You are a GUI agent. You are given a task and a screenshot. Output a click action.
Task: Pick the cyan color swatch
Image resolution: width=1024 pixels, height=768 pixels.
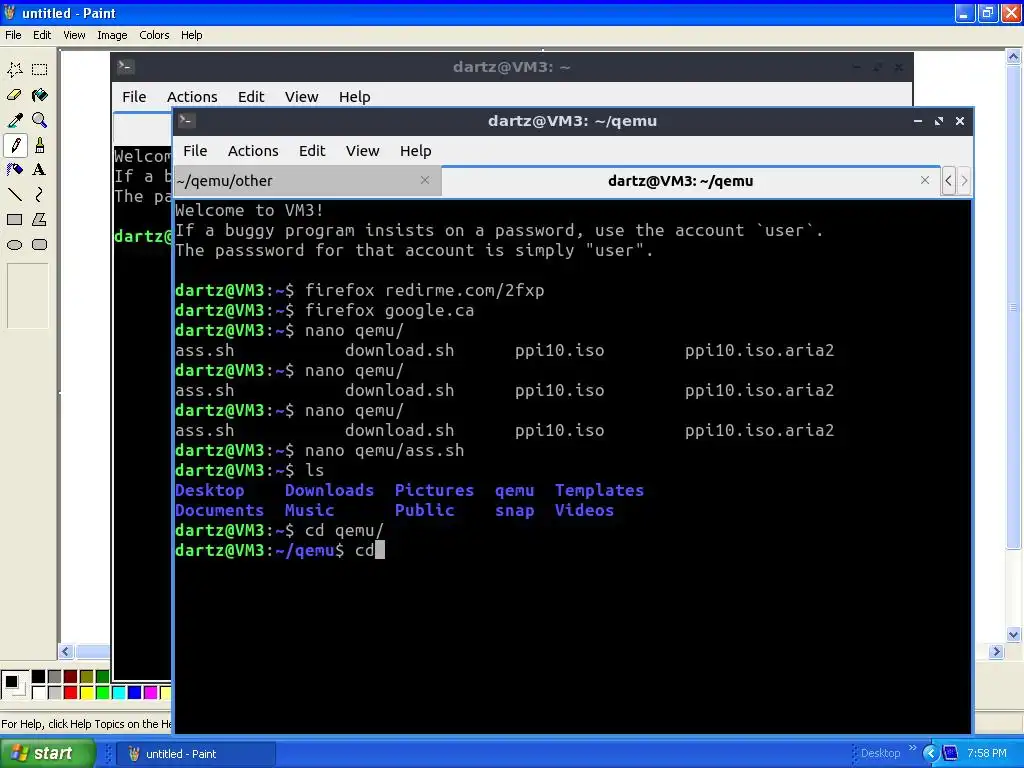click(118, 692)
